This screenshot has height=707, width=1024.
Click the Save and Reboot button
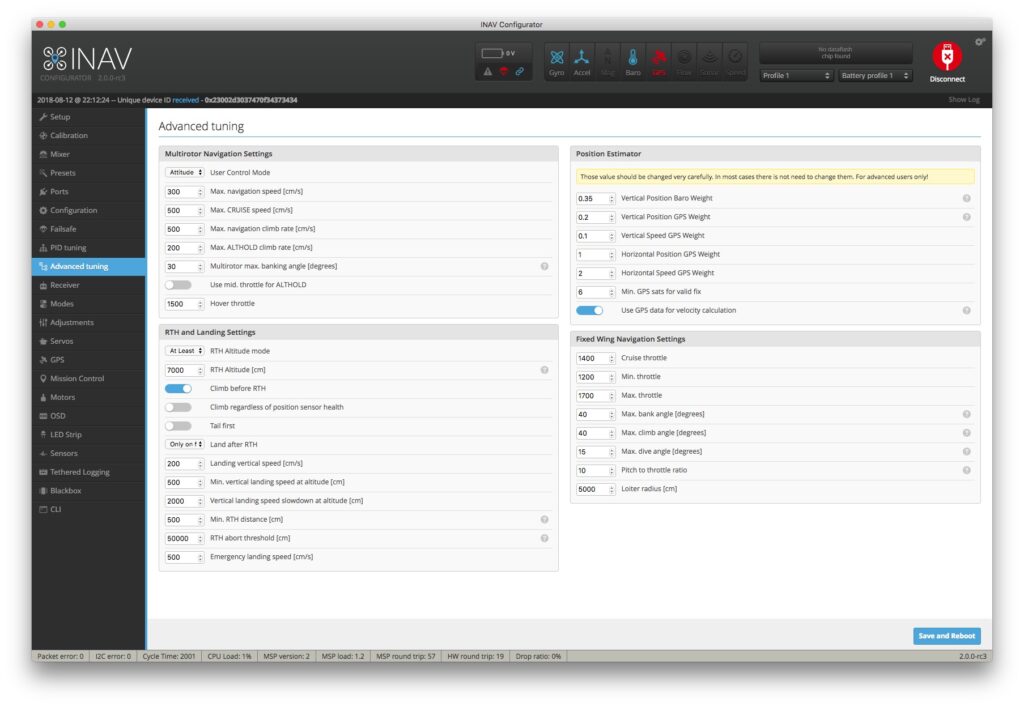pos(946,636)
